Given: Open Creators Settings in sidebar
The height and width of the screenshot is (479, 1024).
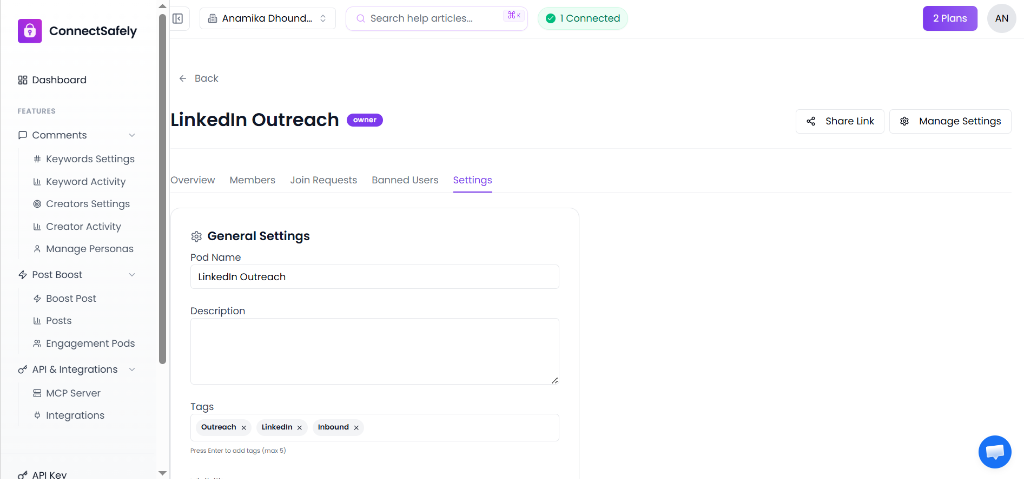Looking at the screenshot, I should click(x=81, y=204).
